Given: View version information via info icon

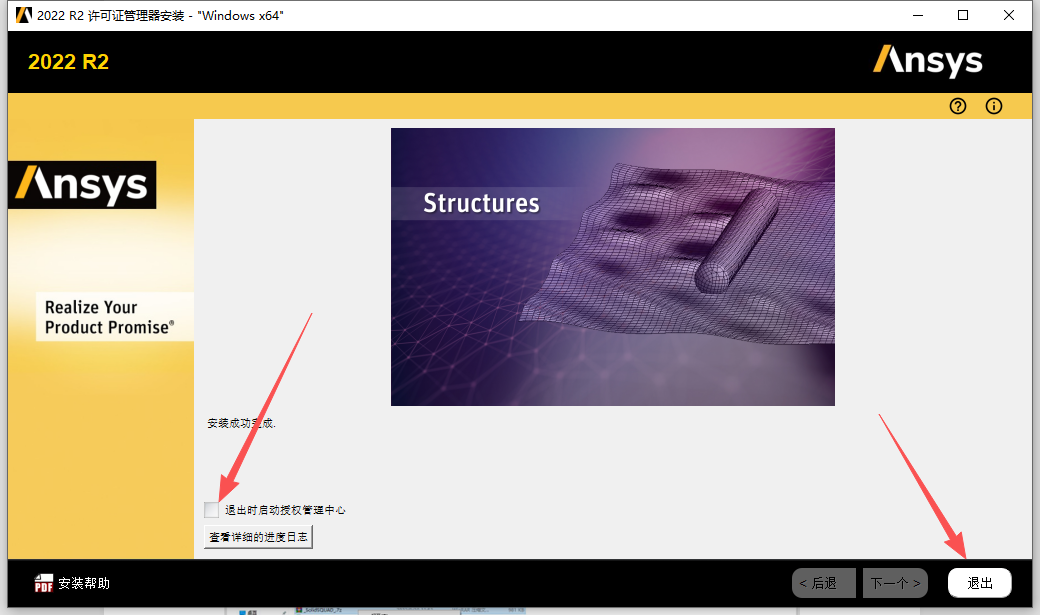Looking at the screenshot, I should click(993, 106).
